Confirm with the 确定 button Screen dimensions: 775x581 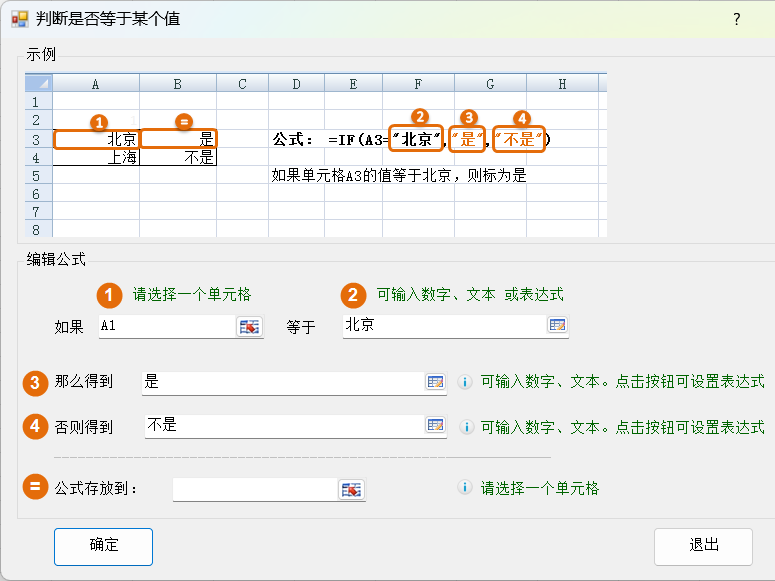tap(103, 546)
